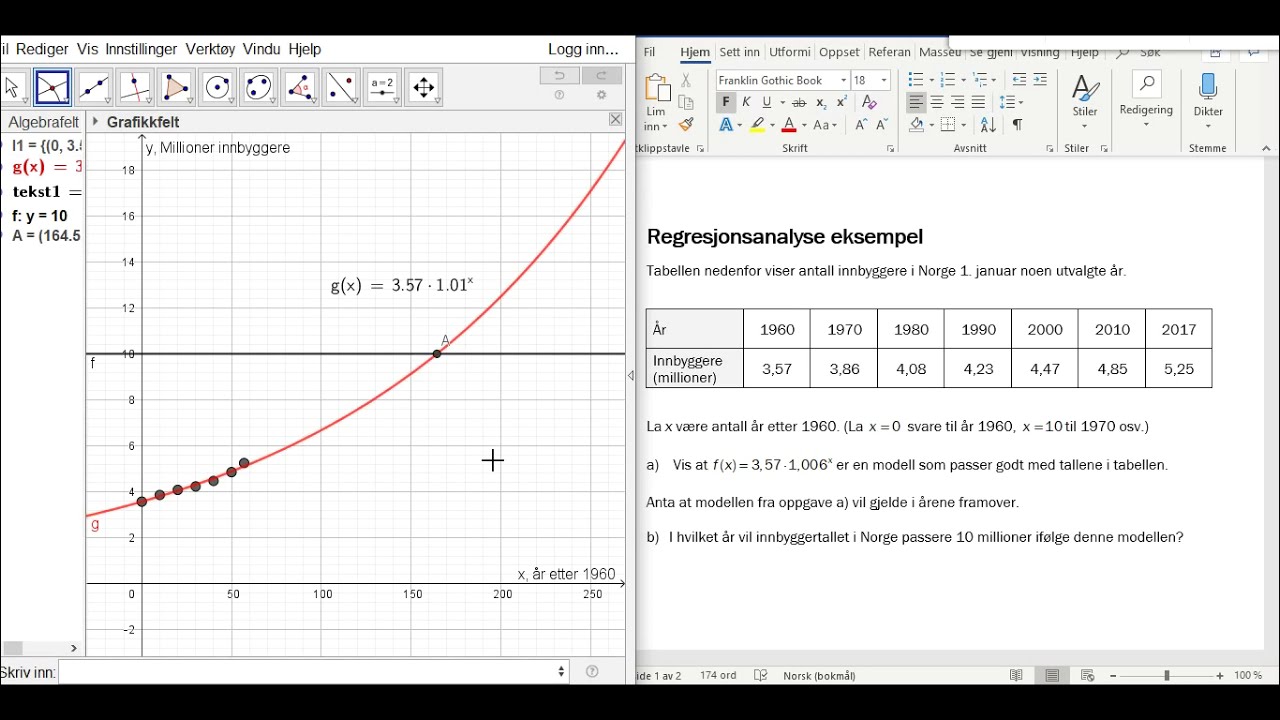Show paragraph marks pilcrow in Word
The height and width of the screenshot is (720, 1280).
click(1017, 125)
